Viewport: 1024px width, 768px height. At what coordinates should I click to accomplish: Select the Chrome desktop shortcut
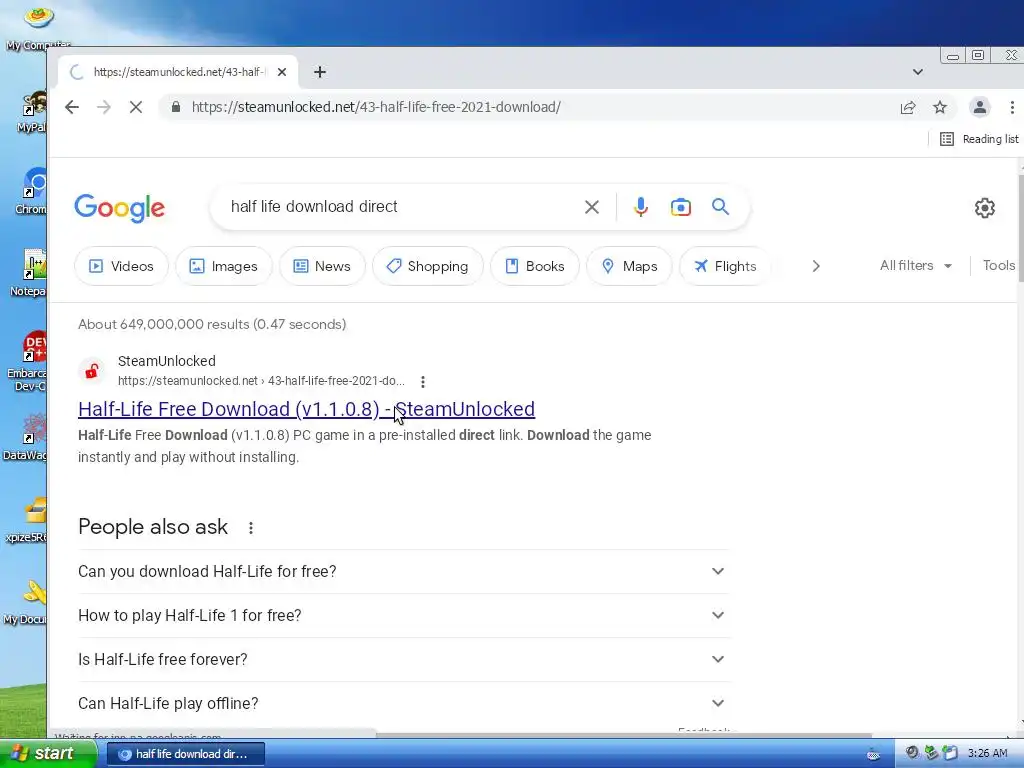[33, 191]
